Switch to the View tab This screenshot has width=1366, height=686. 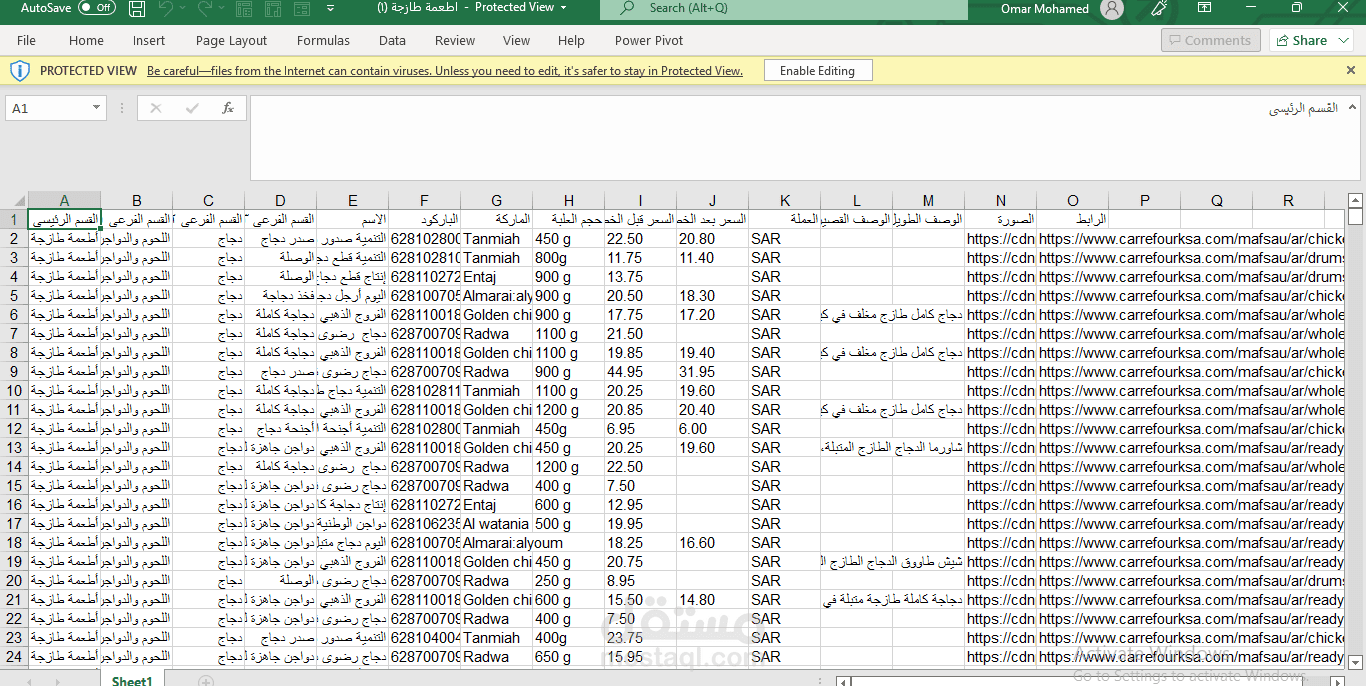tap(516, 41)
